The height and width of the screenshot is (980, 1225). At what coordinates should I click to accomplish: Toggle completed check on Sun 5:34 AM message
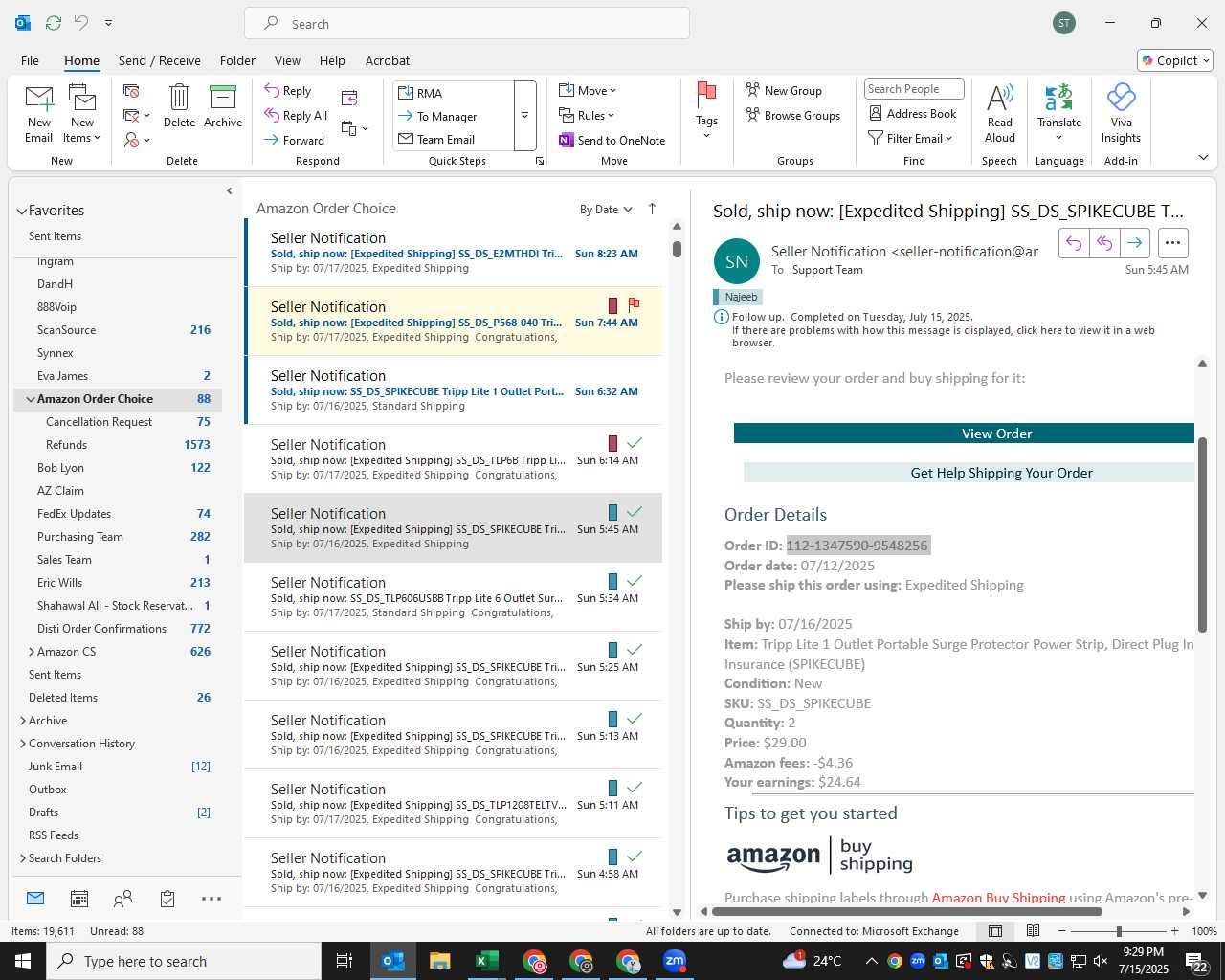pyautogui.click(x=634, y=581)
